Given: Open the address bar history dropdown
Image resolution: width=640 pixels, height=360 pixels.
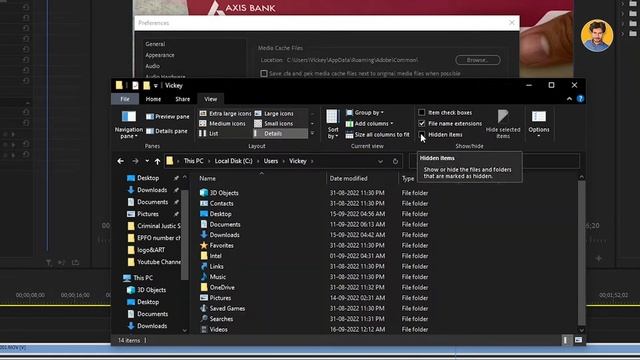Looking at the screenshot, I should [380, 161].
